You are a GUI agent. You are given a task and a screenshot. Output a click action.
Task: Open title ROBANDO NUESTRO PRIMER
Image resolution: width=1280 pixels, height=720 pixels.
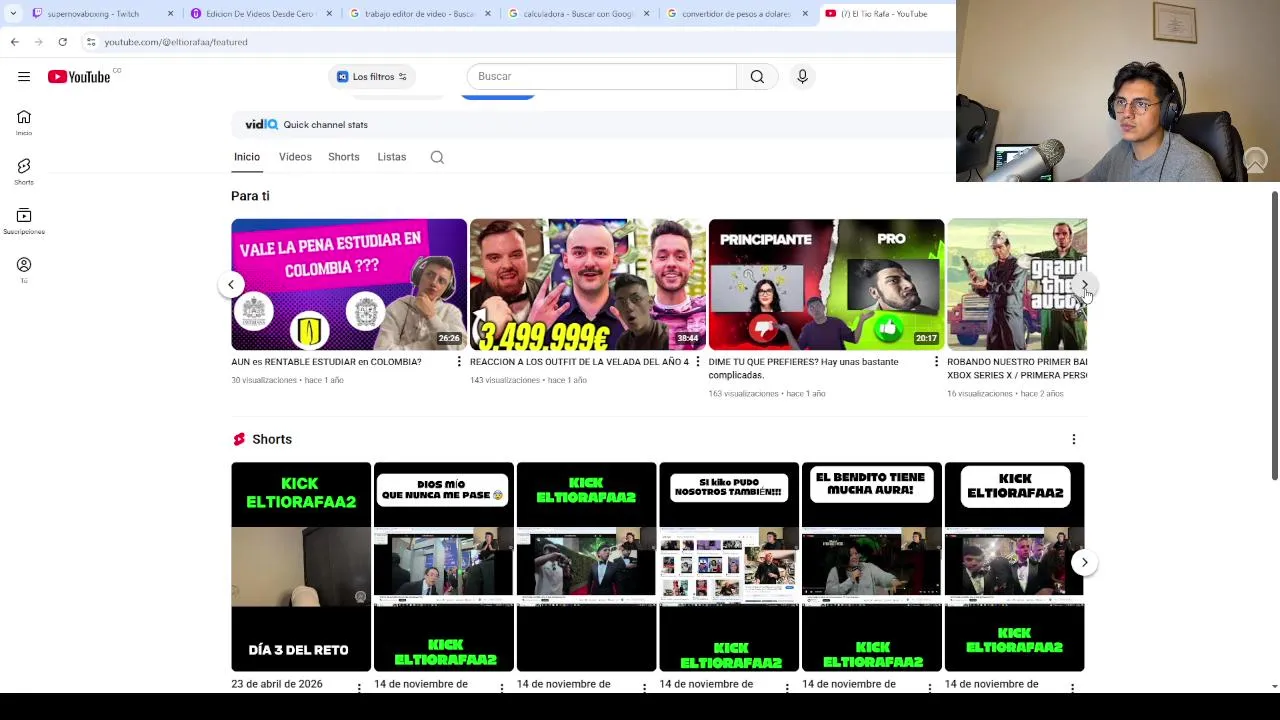(1017, 368)
